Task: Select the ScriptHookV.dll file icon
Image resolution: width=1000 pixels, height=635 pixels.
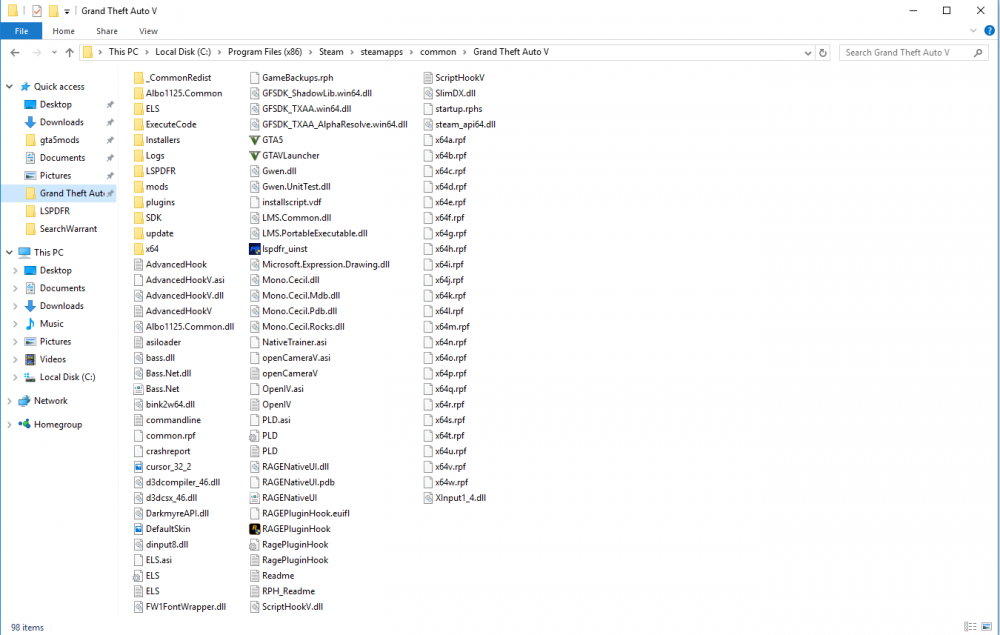Action: tap(254, 607)
